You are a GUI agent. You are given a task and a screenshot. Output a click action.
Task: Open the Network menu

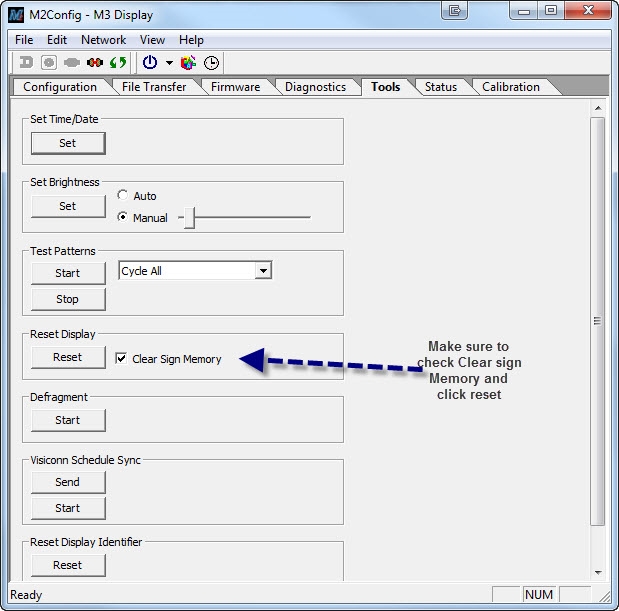(x=104, y=40)
